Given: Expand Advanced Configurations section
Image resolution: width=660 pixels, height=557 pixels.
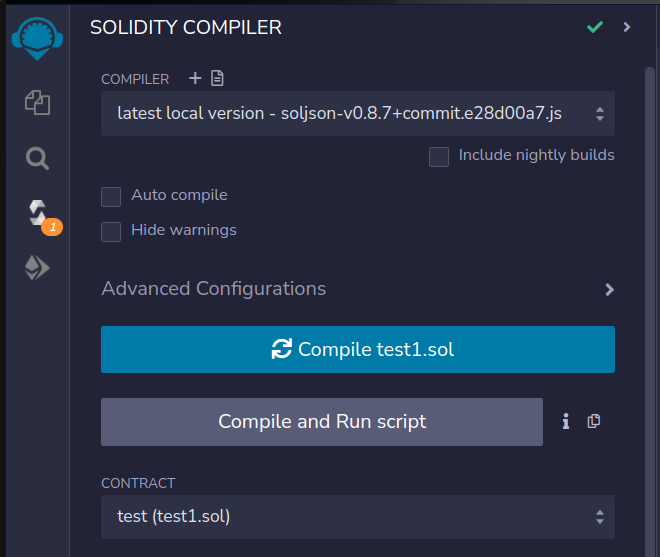Looking at the screenshot, I should tap(358, 289).
